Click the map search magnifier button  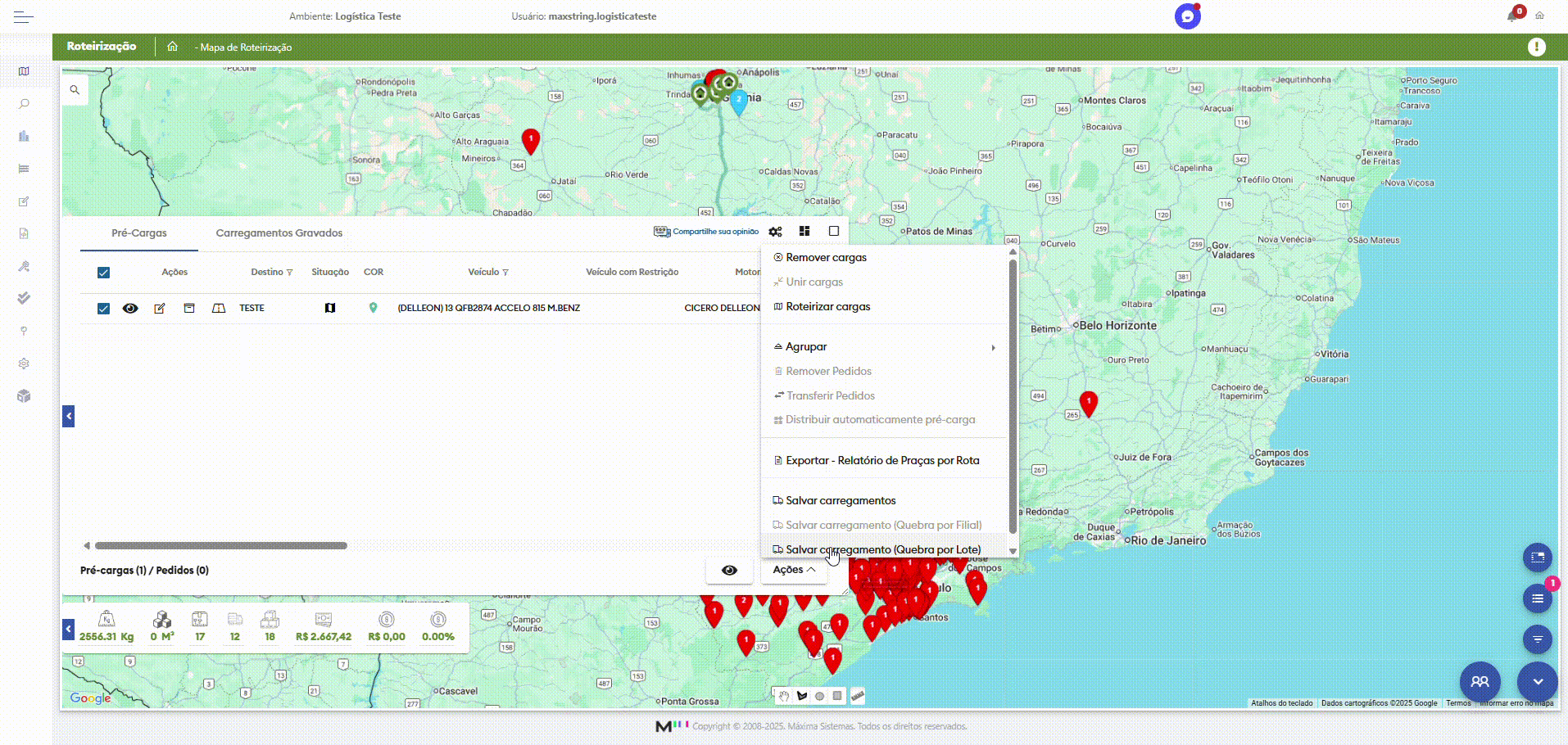coord(75,90)
